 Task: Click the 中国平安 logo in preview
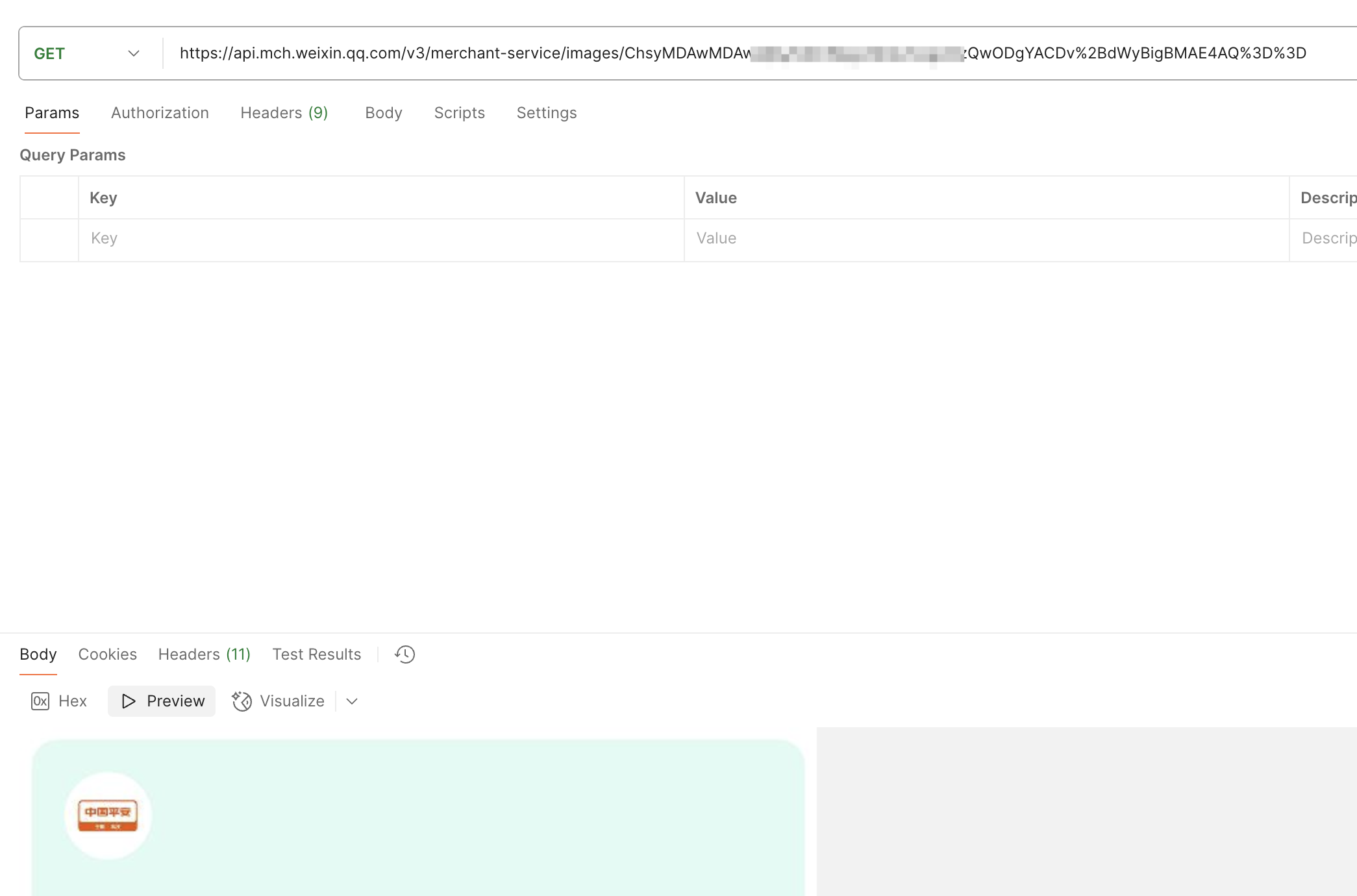pos(108,815)
